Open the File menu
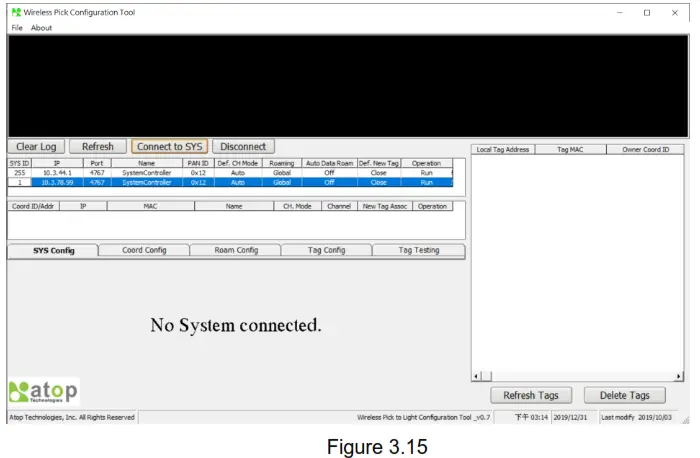The image size is (700, 458). coord(17,28)
